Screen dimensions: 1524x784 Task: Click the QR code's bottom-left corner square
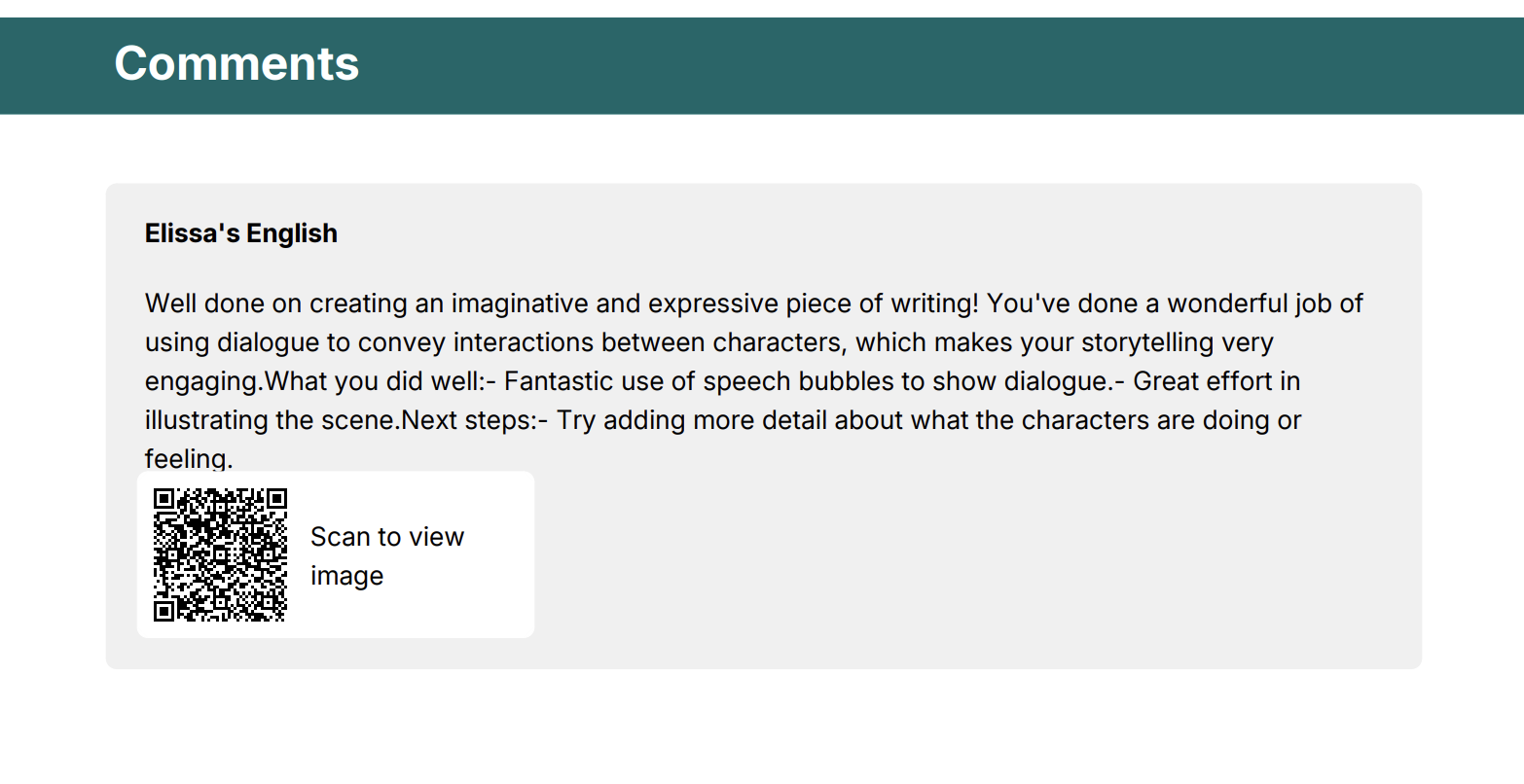coord(164,611)
